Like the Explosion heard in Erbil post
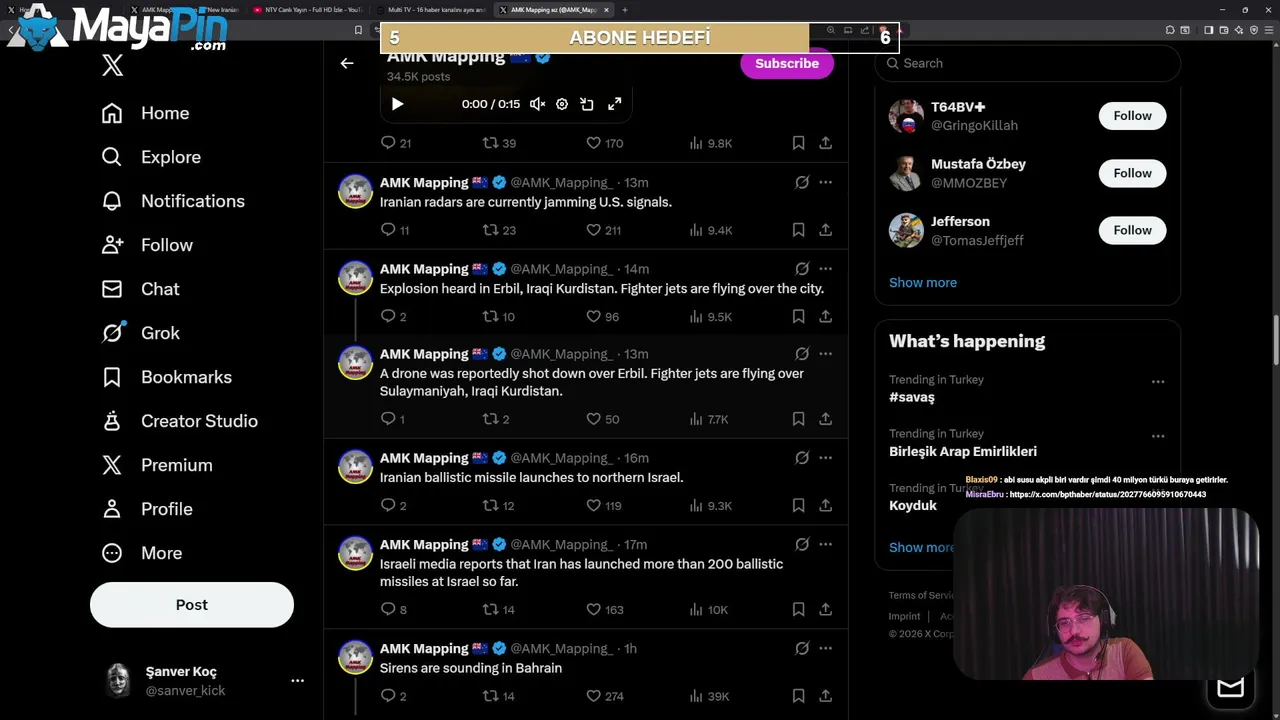The image size is (1280, 720). [x=603, y=317]
